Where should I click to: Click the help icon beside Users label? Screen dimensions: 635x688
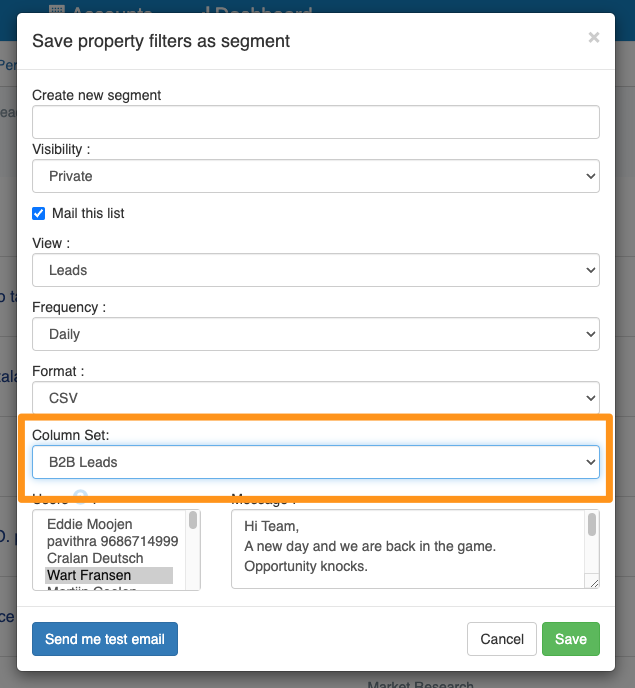[x=80, y=496]
